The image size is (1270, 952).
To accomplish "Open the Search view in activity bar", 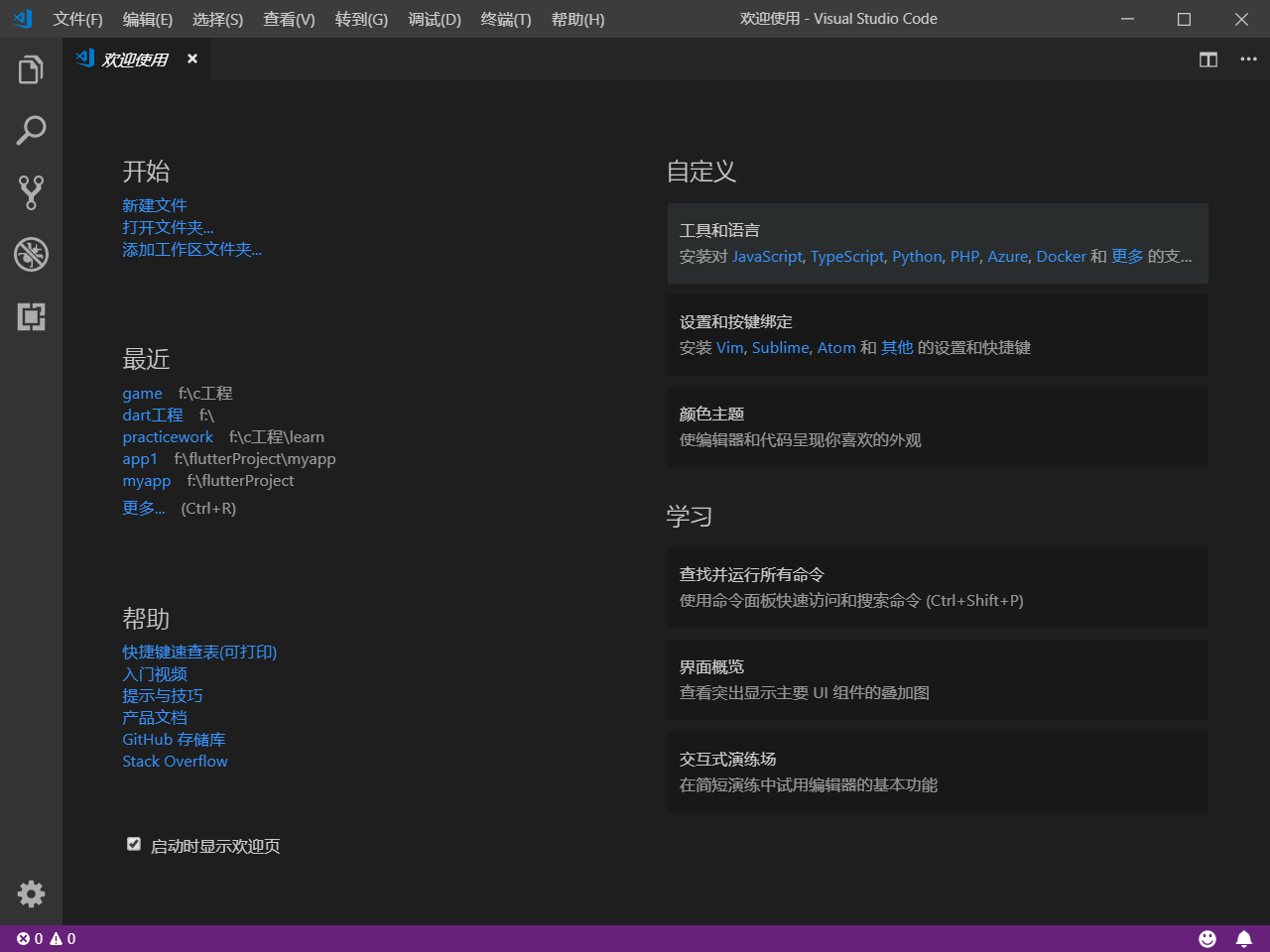I will (x=31, y=131).
